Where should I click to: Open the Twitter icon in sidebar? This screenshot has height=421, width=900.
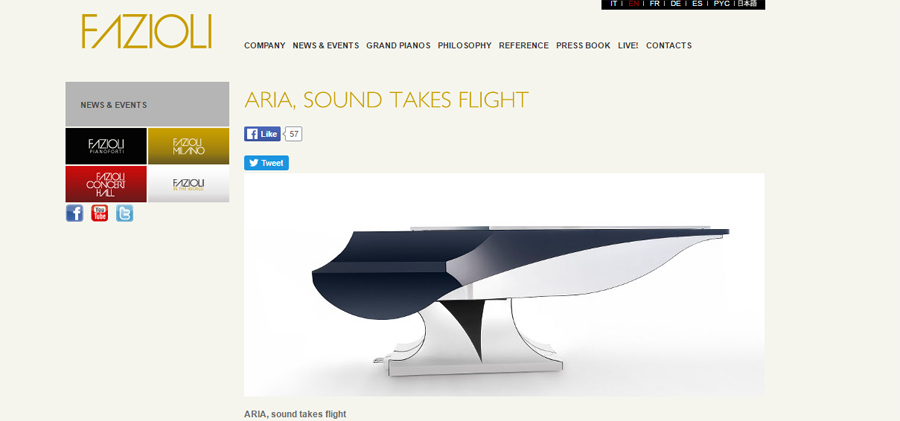click(125, 214)
